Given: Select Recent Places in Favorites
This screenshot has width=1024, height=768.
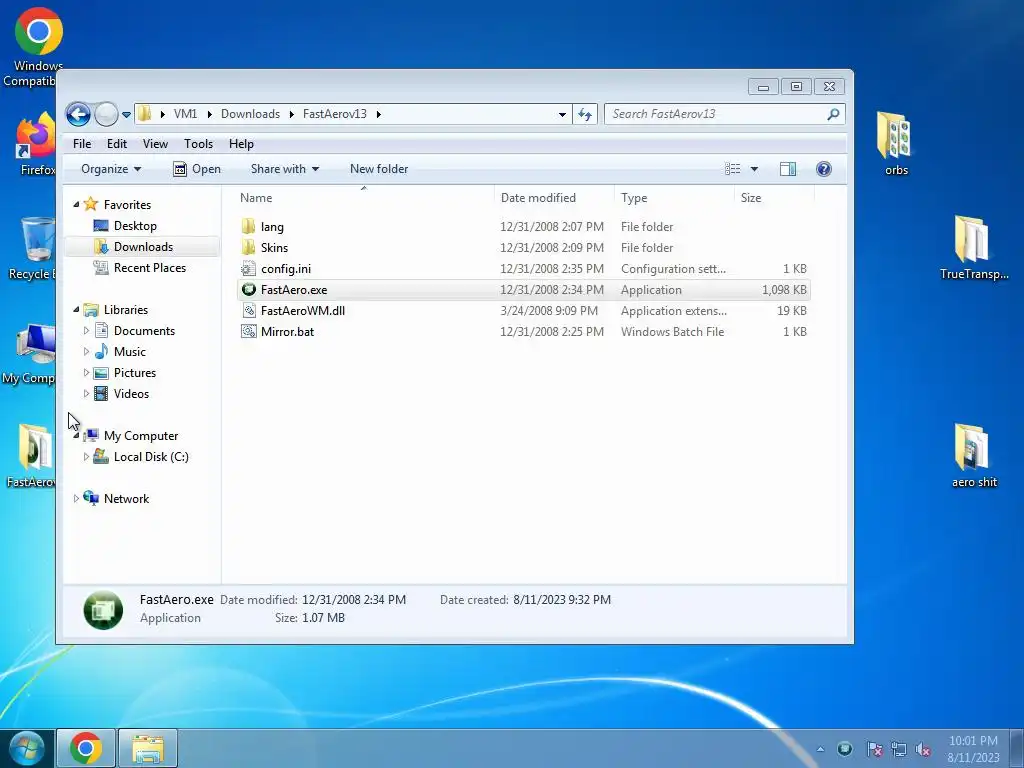Looking at the screenshot, I should [x=150, y=268].
